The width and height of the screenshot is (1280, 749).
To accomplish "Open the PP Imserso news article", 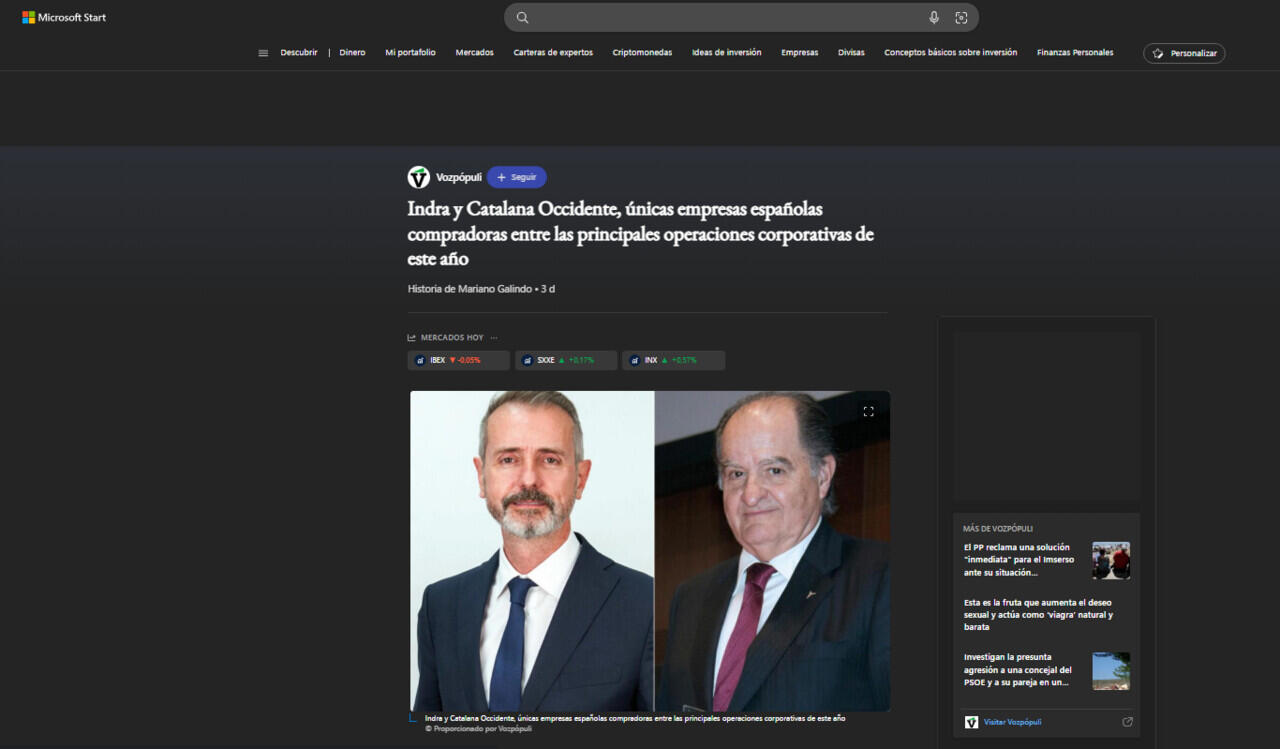I will [x=1018, y=560].
